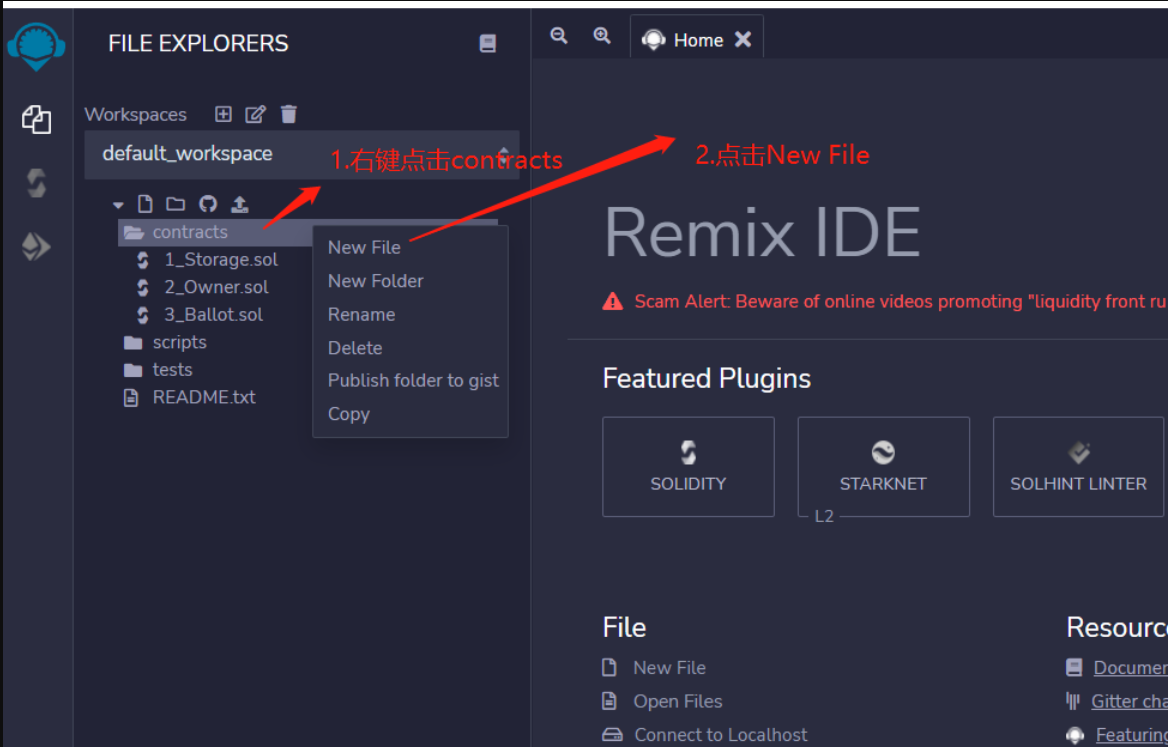
Task: Open 1_Storage.sol file
Action: 220,260
